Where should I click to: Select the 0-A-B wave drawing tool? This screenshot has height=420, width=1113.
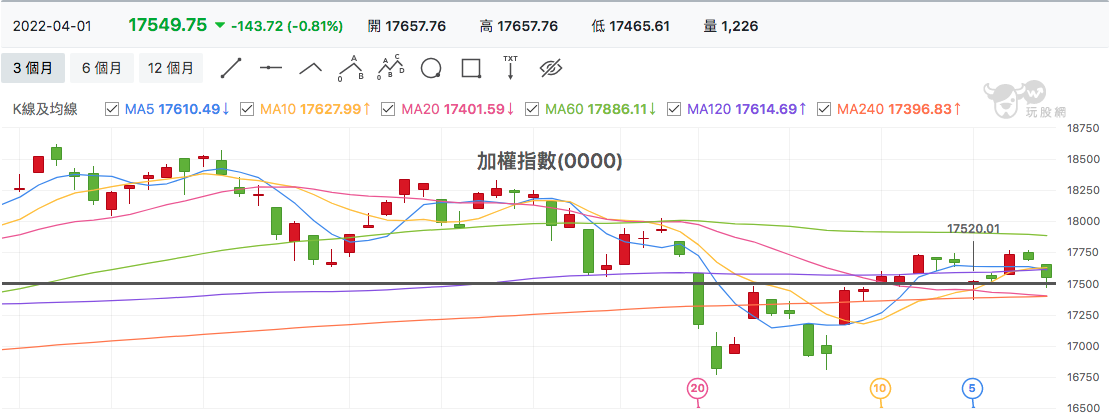[x=351, y=67]
